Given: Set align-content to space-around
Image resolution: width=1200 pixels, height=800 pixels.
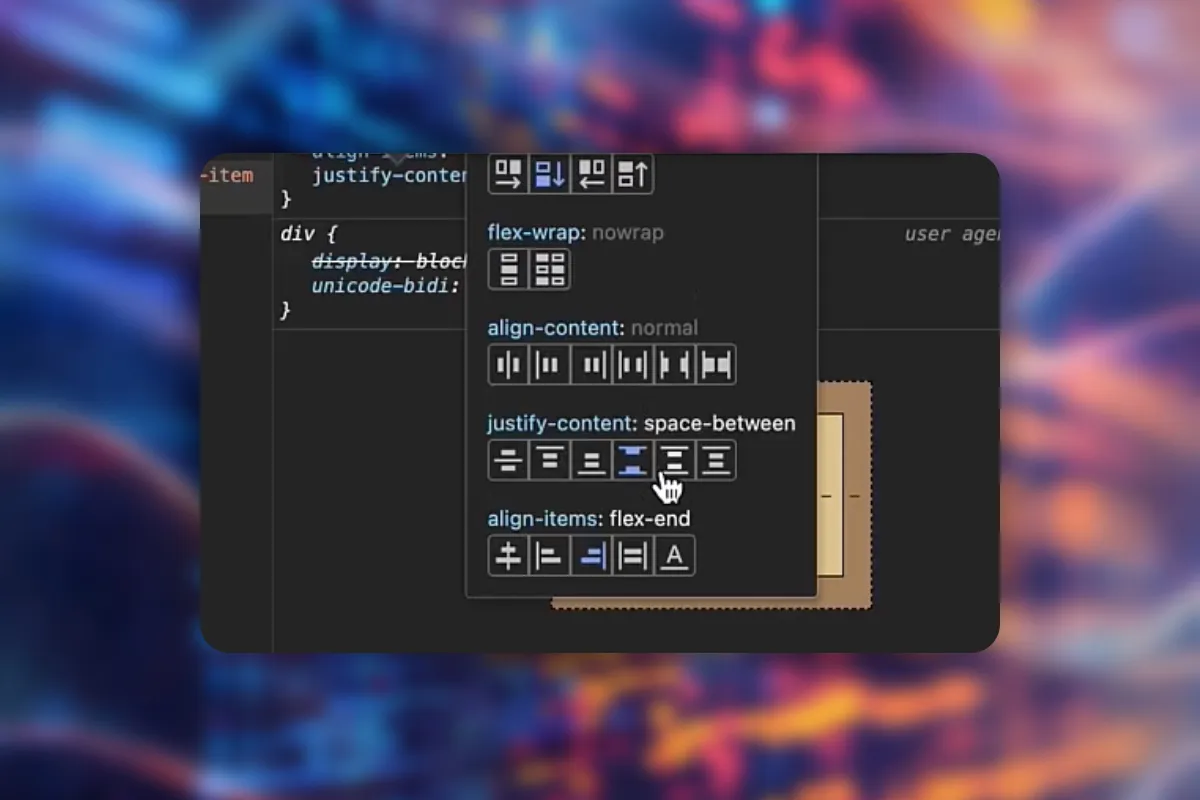Looking at the screenshot, I should [633, 365].
